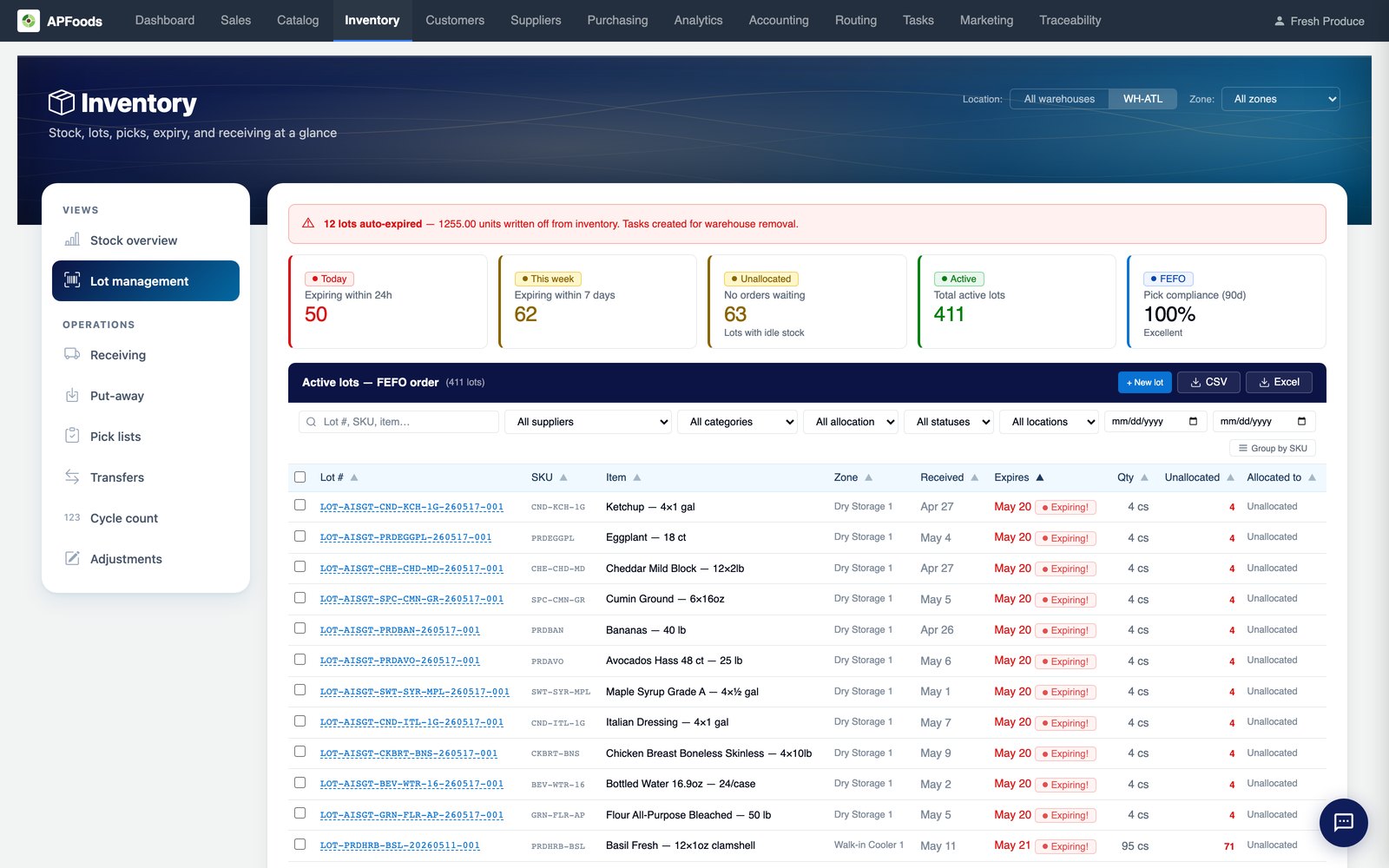The image size is (1389, 868).
Task: Check the Basil Fresh lot row
Action: [300, 845]
